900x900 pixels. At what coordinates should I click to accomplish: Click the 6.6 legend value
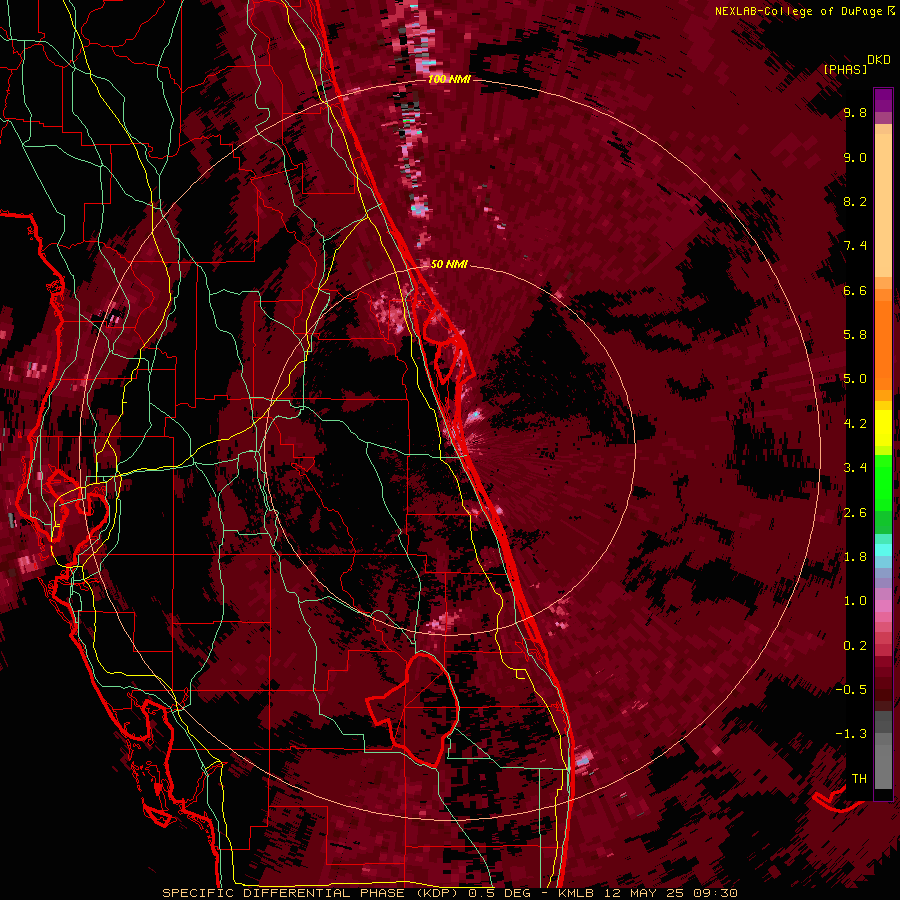pyautogui.click(x=855, y=290)
